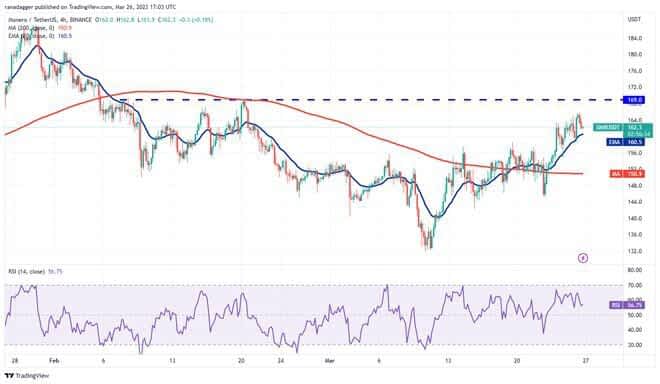
Task: Open the USDT currency label on price axis
Action: pyautogui.click(x=634, y=19)
